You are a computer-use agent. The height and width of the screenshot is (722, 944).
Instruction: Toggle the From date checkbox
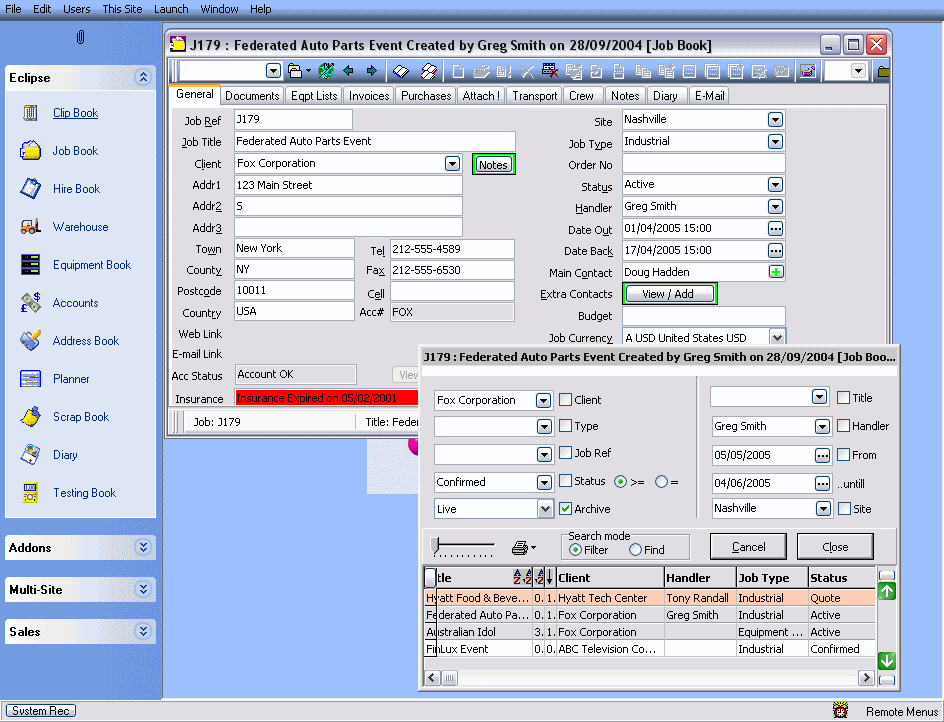point(843,455)
